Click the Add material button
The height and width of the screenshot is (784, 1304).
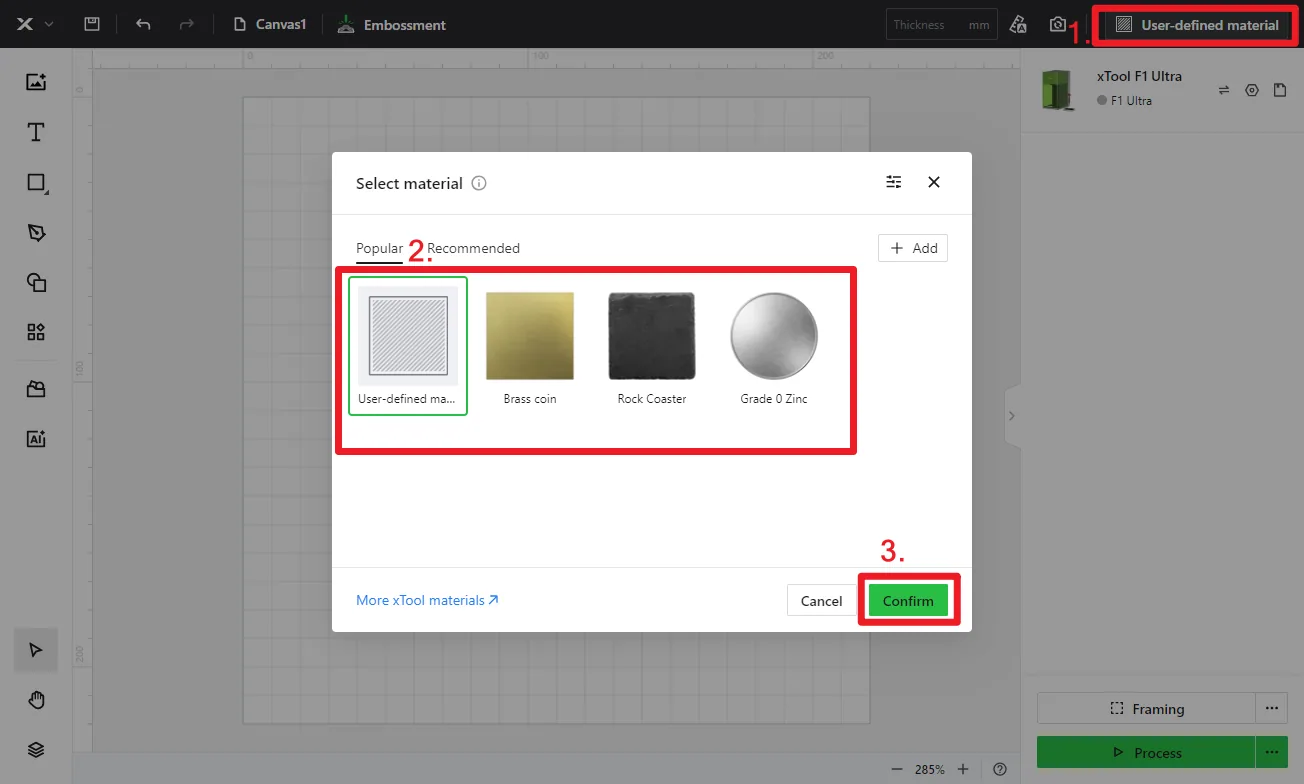913,248
